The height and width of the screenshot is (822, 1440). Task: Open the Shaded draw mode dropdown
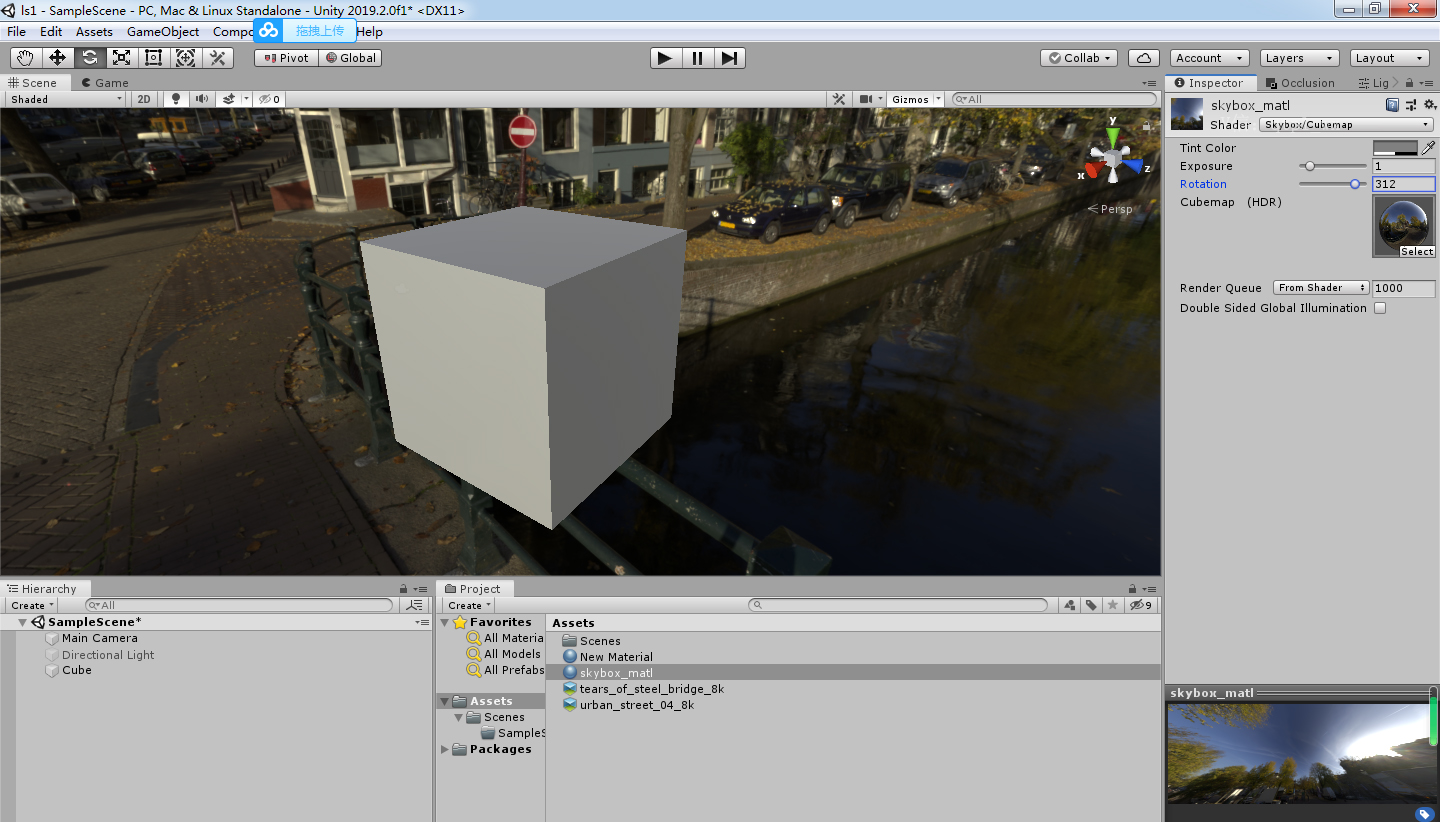tap(66, 99)
